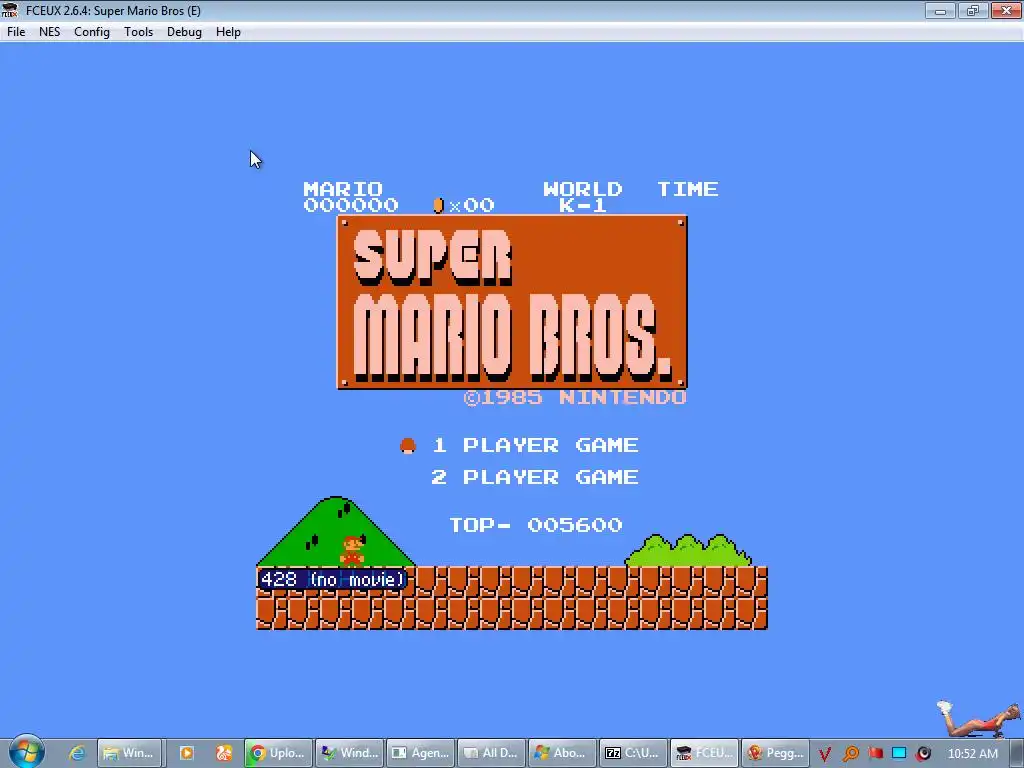Switch to the Chrome Uplo... taskbar window
The width and height of the screenshot is (1024, 768).
pyautogui.click(x=278, y=753)
